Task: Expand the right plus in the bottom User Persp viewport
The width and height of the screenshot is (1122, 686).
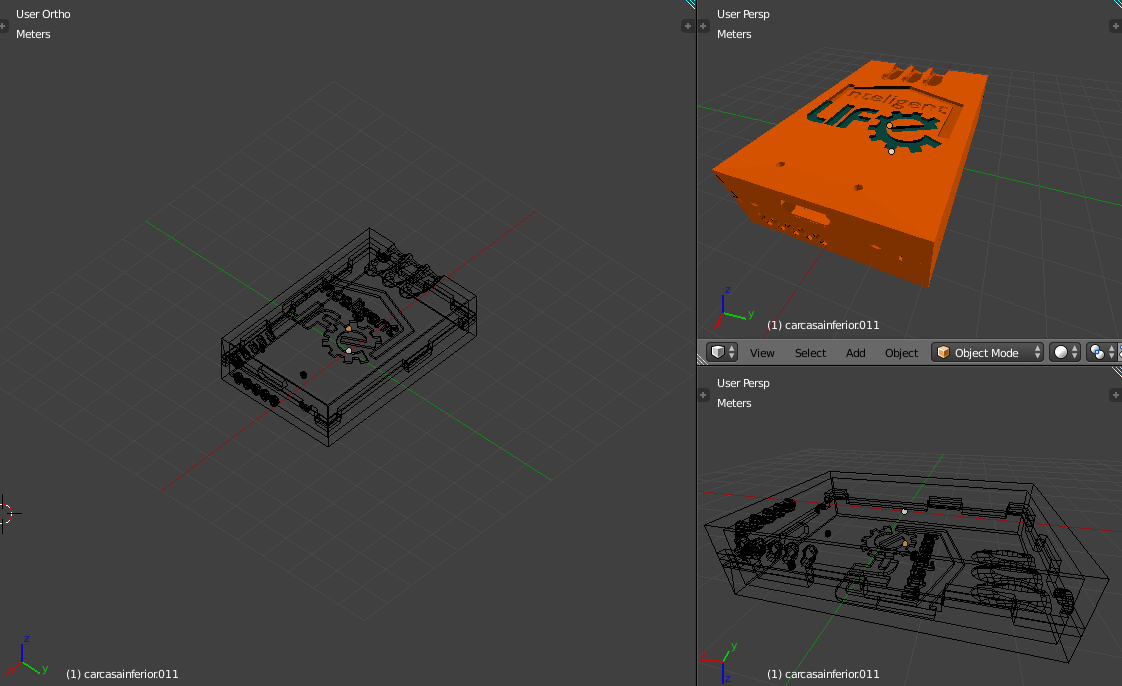Action: pos(1115,395)
